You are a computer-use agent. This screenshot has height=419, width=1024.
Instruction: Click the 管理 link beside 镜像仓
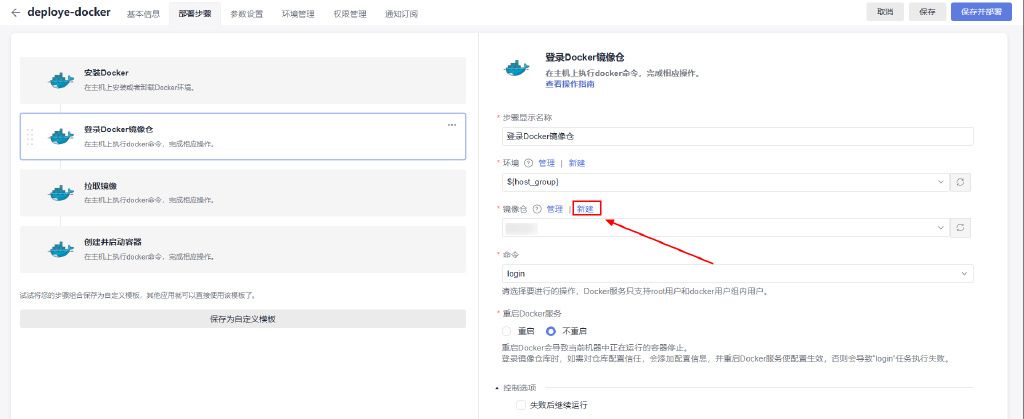(x=554, y=209)
